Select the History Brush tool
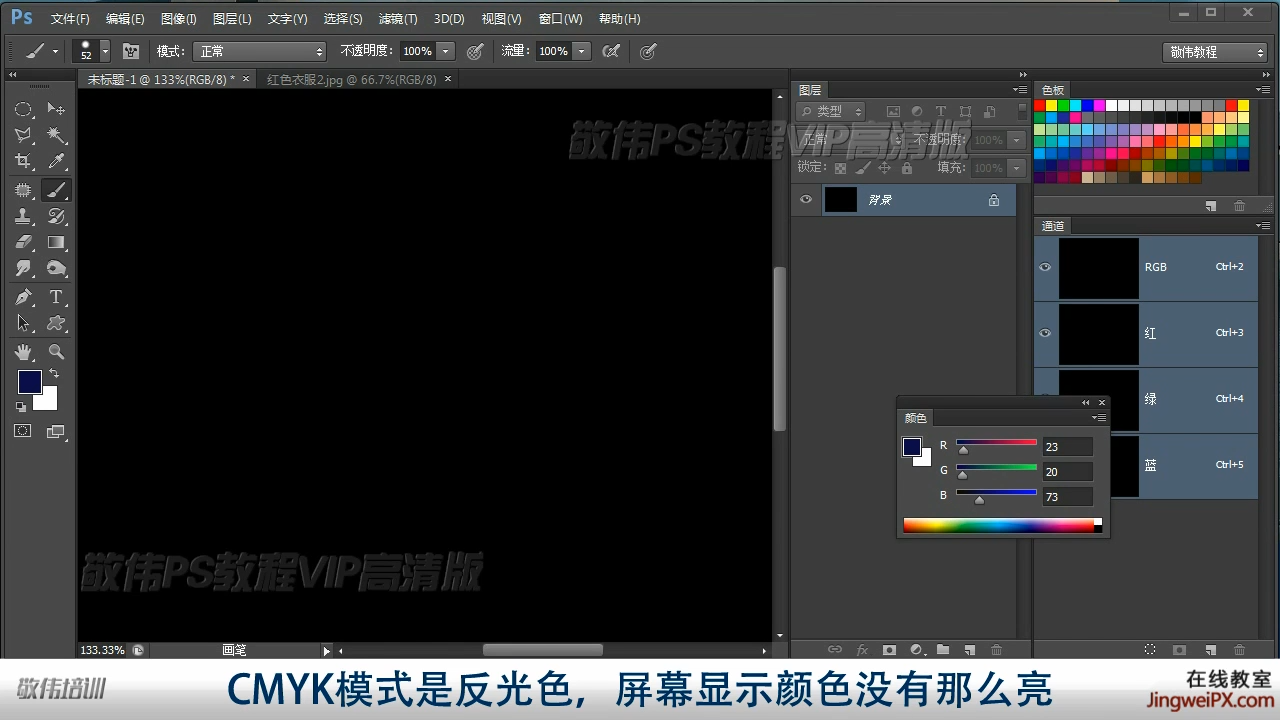This screenshot has height=720, width=1280. tap(57, 216)
